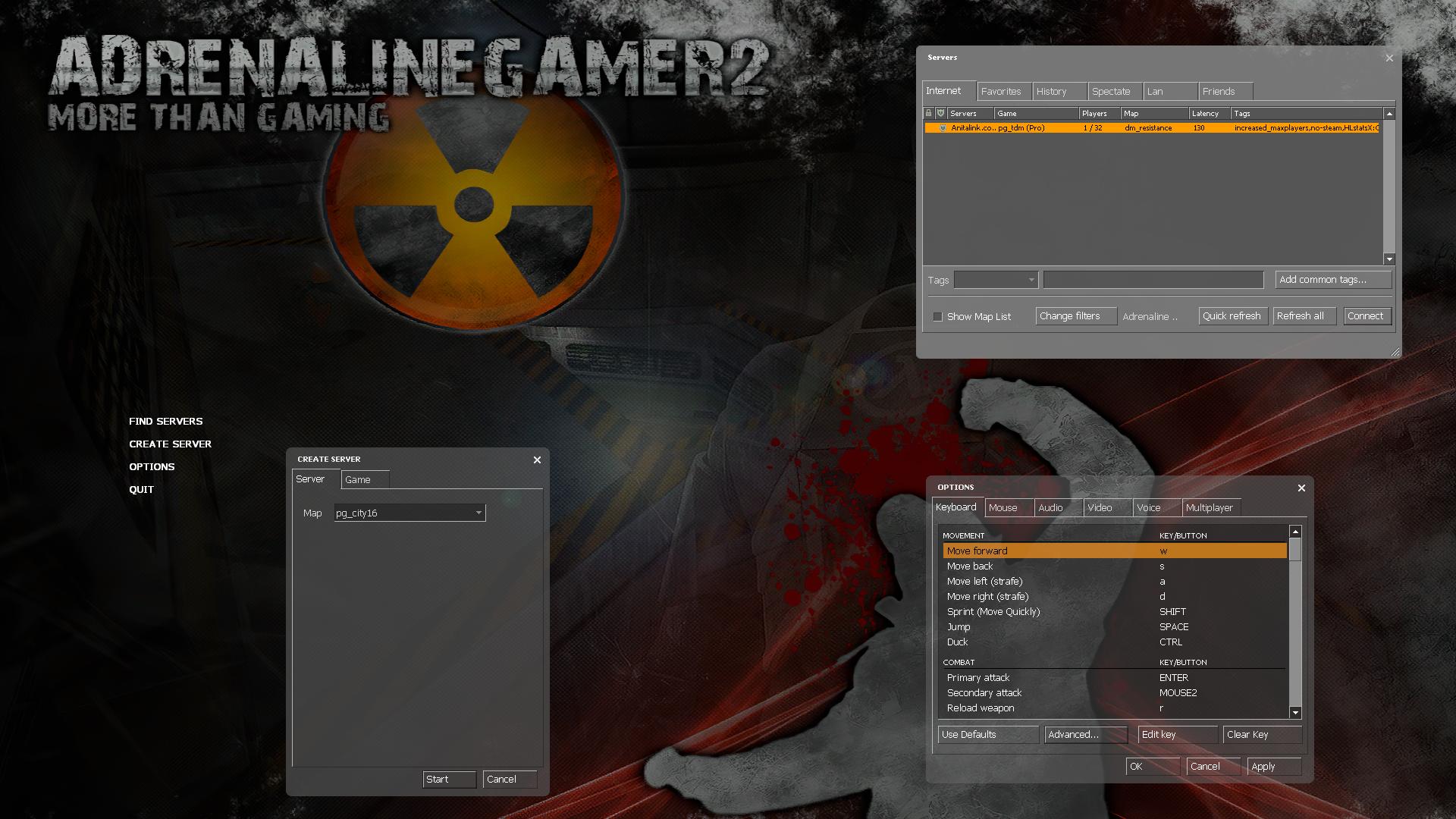This screenshot has height=819, width=1456.
Task: Click the tags text input field
Action: click(1153, 280)
